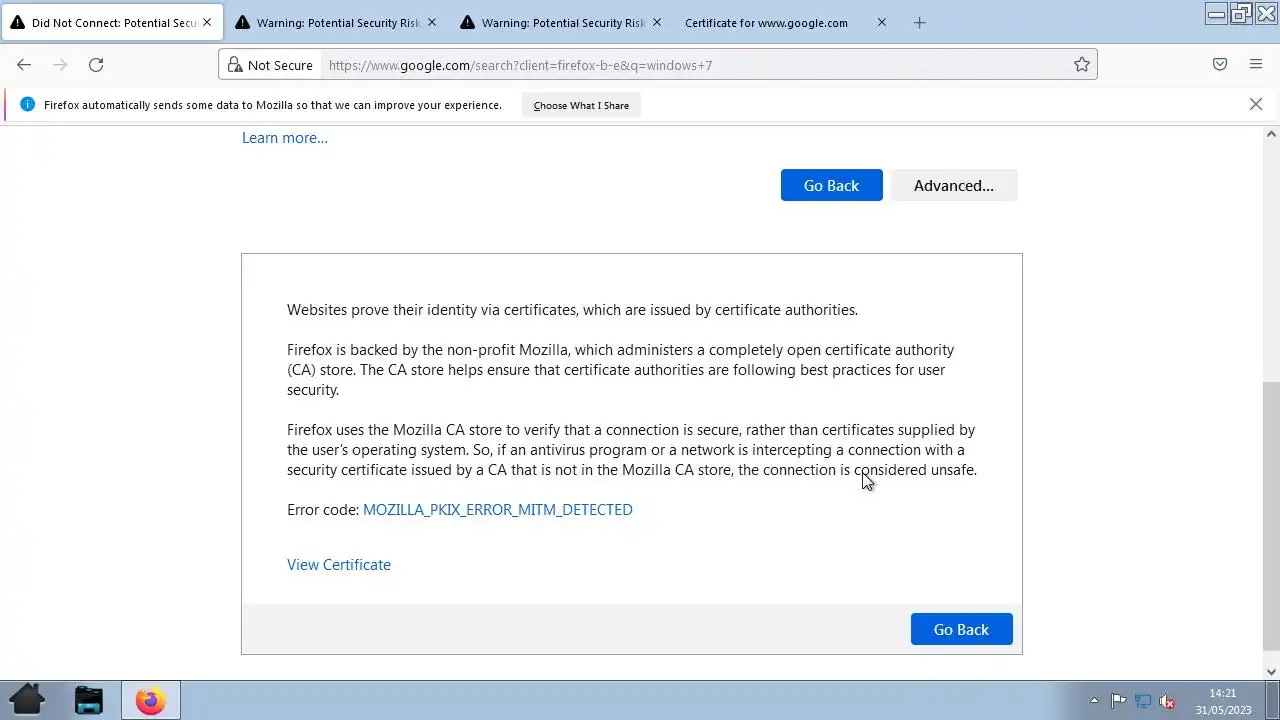Click the network icon in system tray
The width and height of the screenshot is (1280, 720).
click(1142, 701)
